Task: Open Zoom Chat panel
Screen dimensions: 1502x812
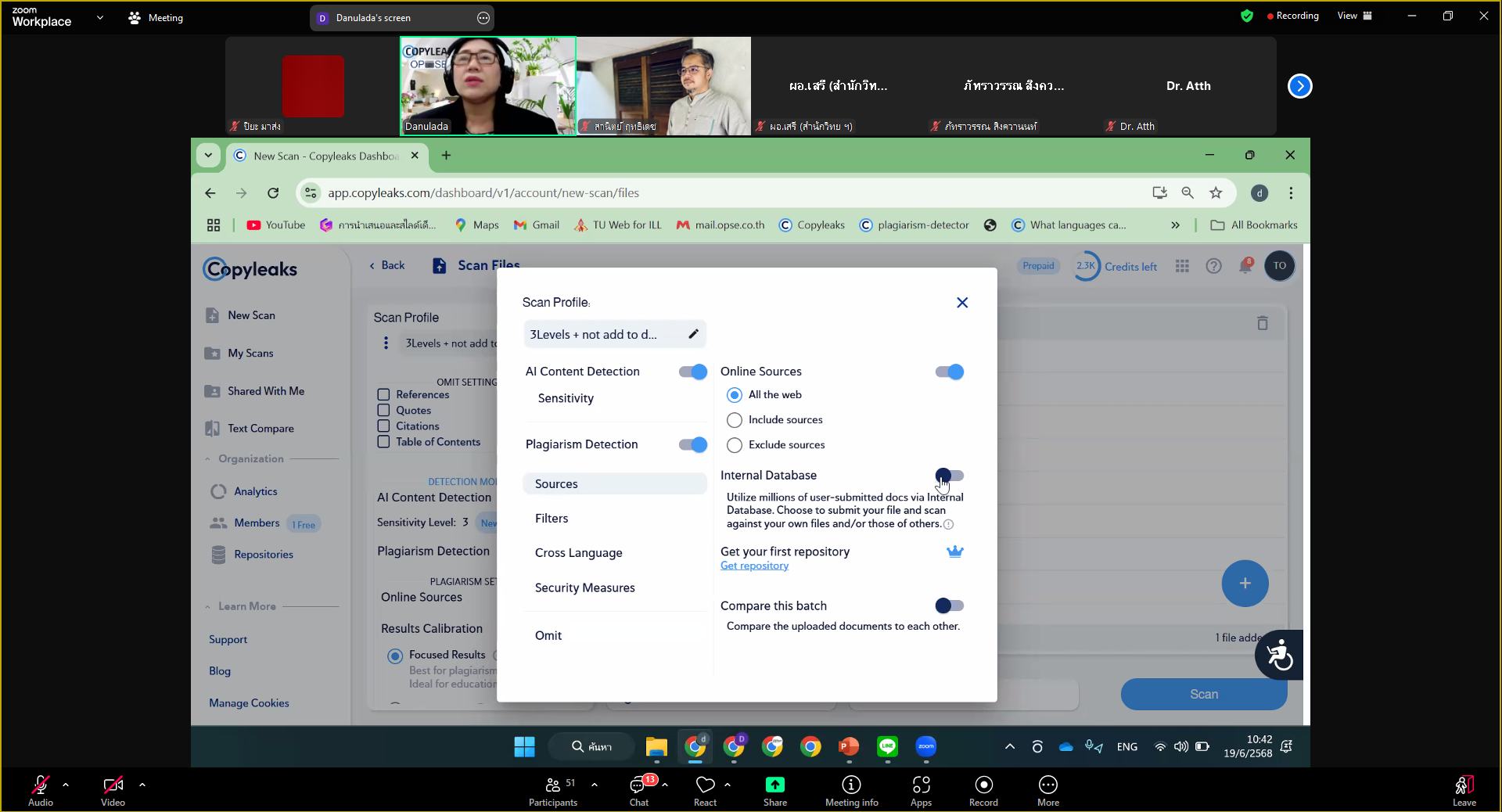Action: point(639,789)
